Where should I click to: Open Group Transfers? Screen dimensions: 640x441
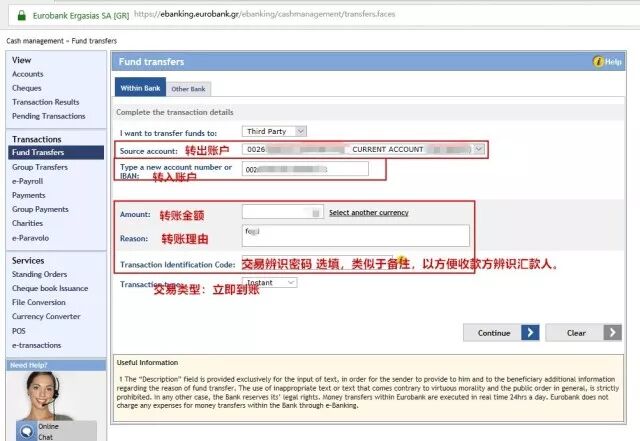coord(40,167)
